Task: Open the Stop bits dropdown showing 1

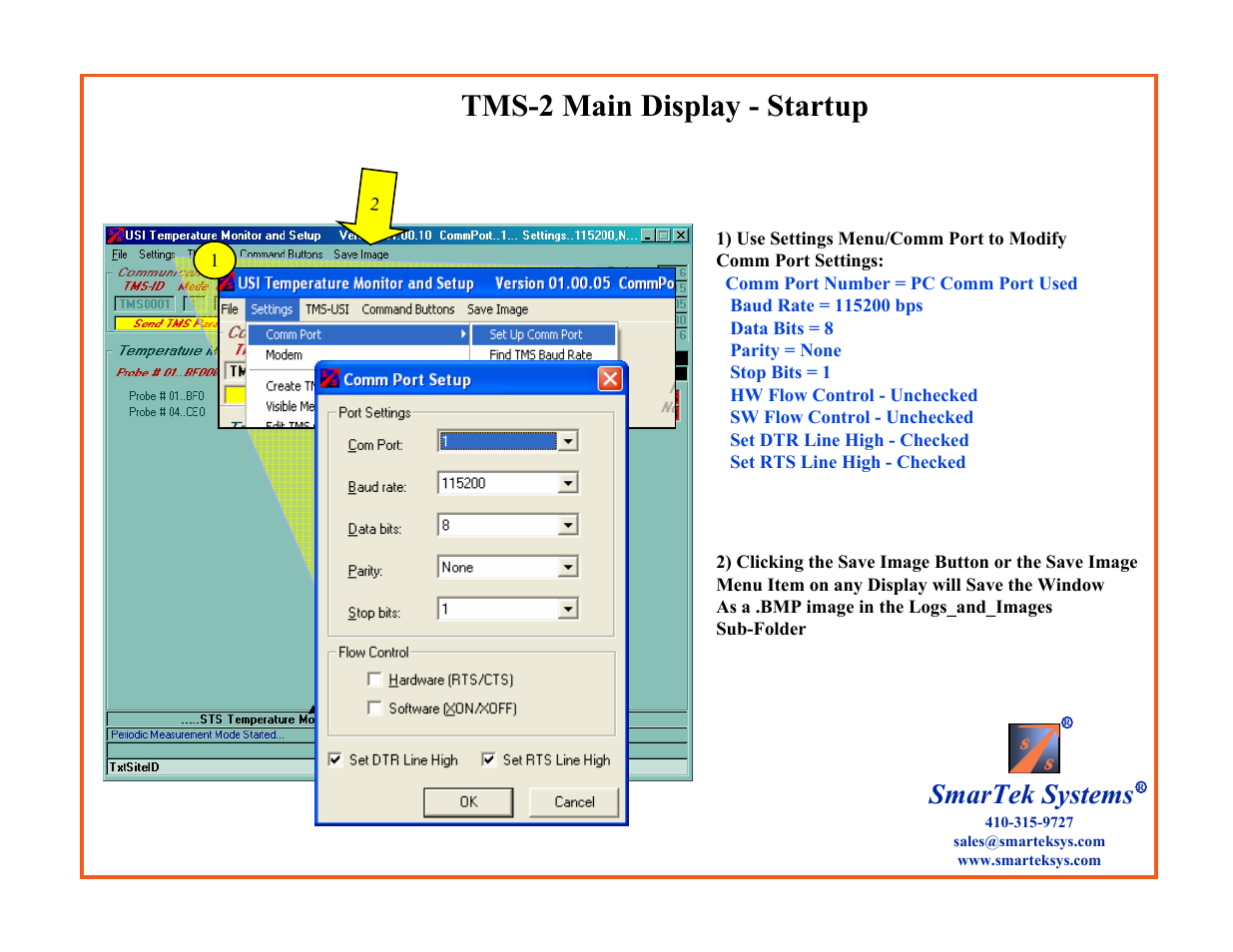Action: [x=568, y=609]
